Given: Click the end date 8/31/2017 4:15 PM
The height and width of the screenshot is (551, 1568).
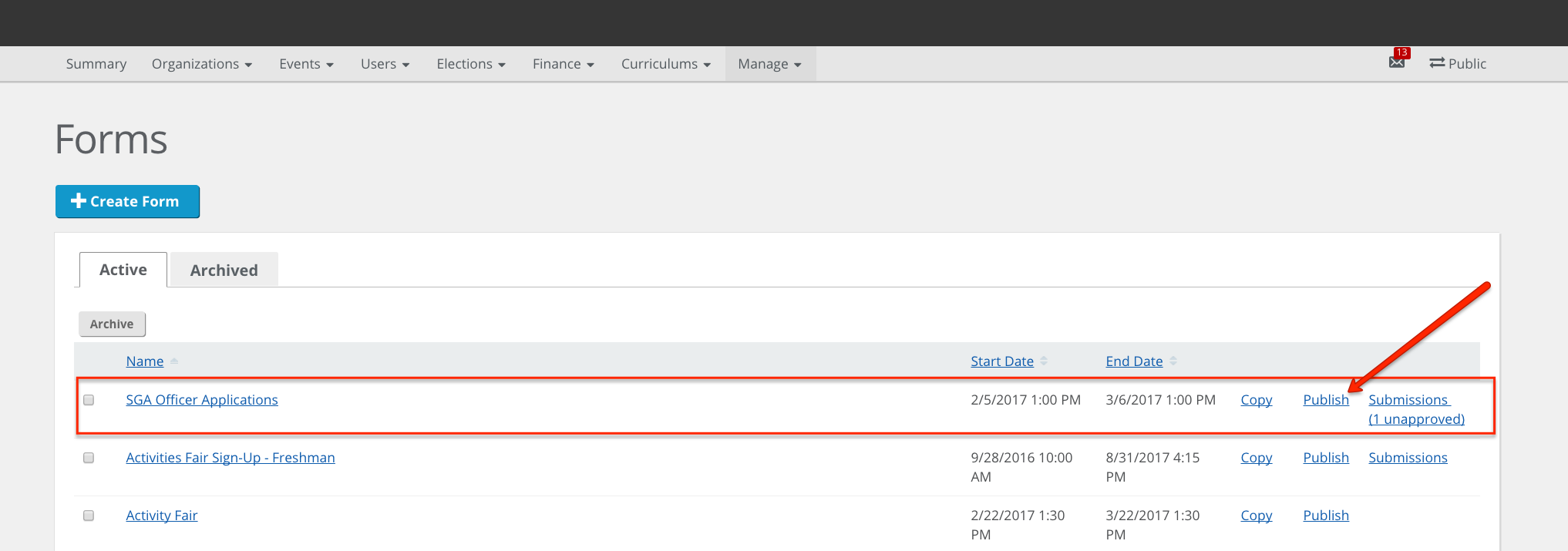Looking at the screenshot, I should click(1152, 467).
